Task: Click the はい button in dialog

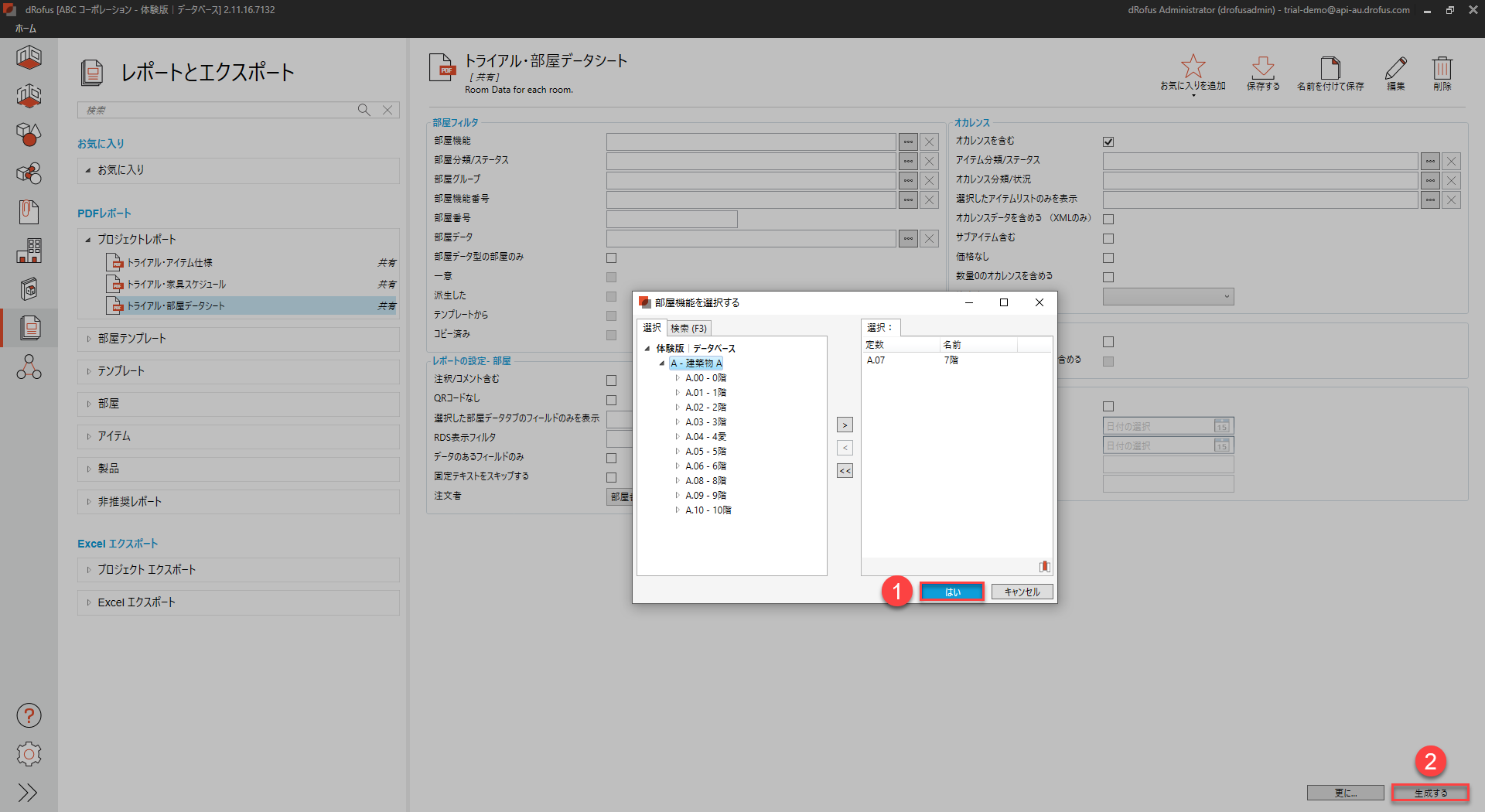Action: pos(952,592)
